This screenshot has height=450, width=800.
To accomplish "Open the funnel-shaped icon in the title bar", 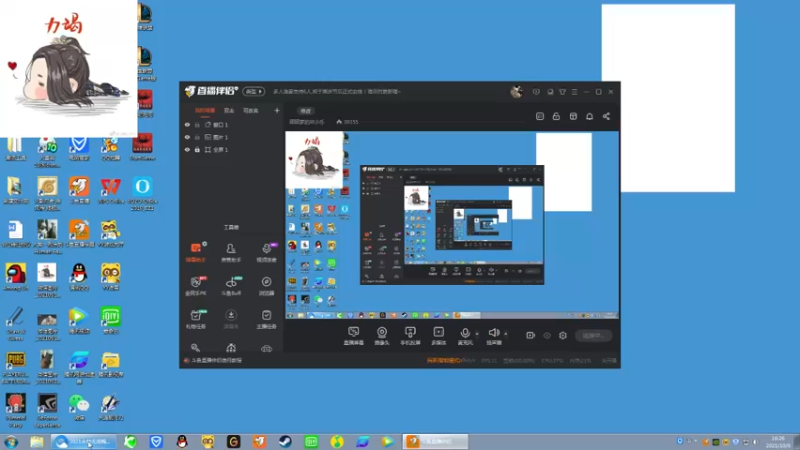I will [562, 92].
